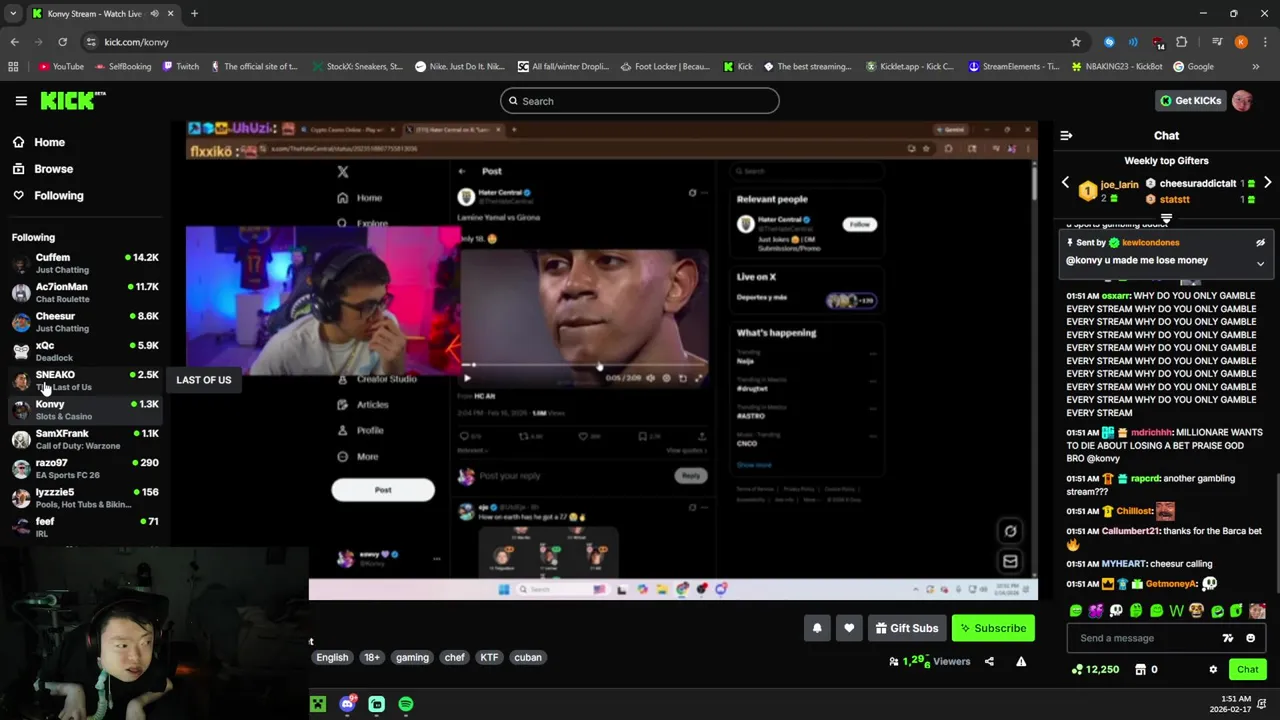
Task: Open the browser tab search dropdown
Action: coord(13,14)
